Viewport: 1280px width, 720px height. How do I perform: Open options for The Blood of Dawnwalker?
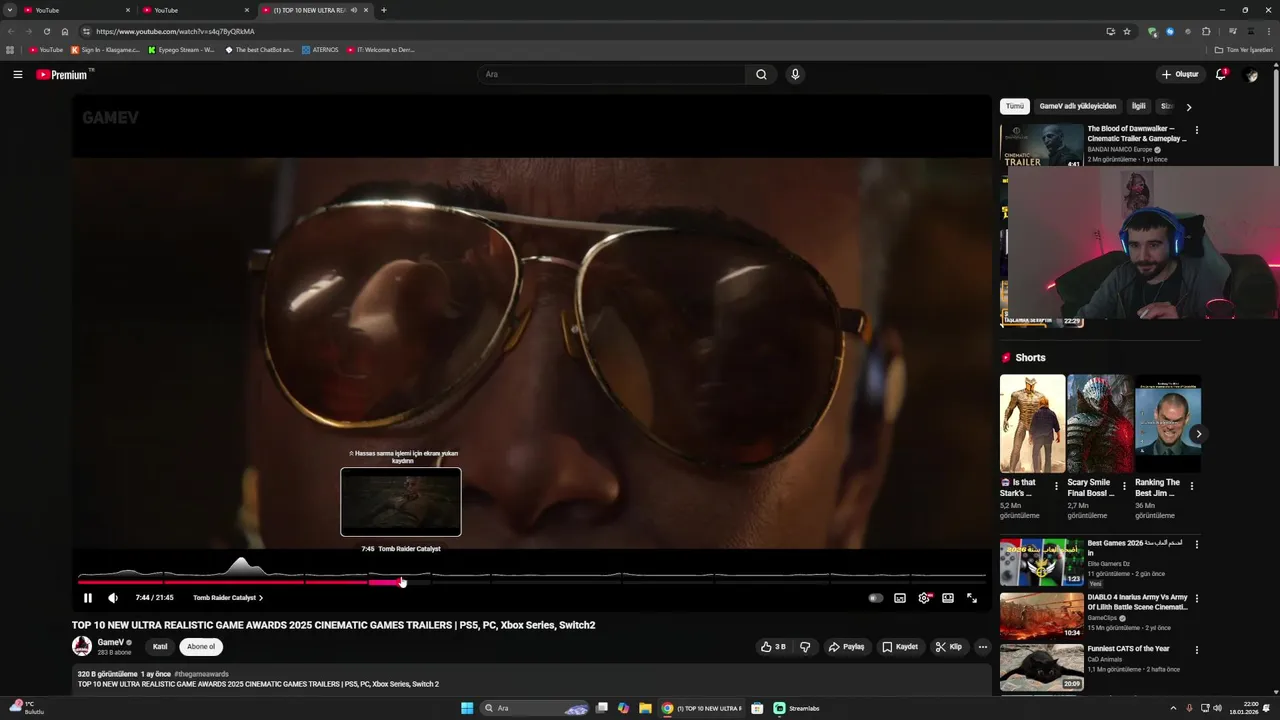1196,130
